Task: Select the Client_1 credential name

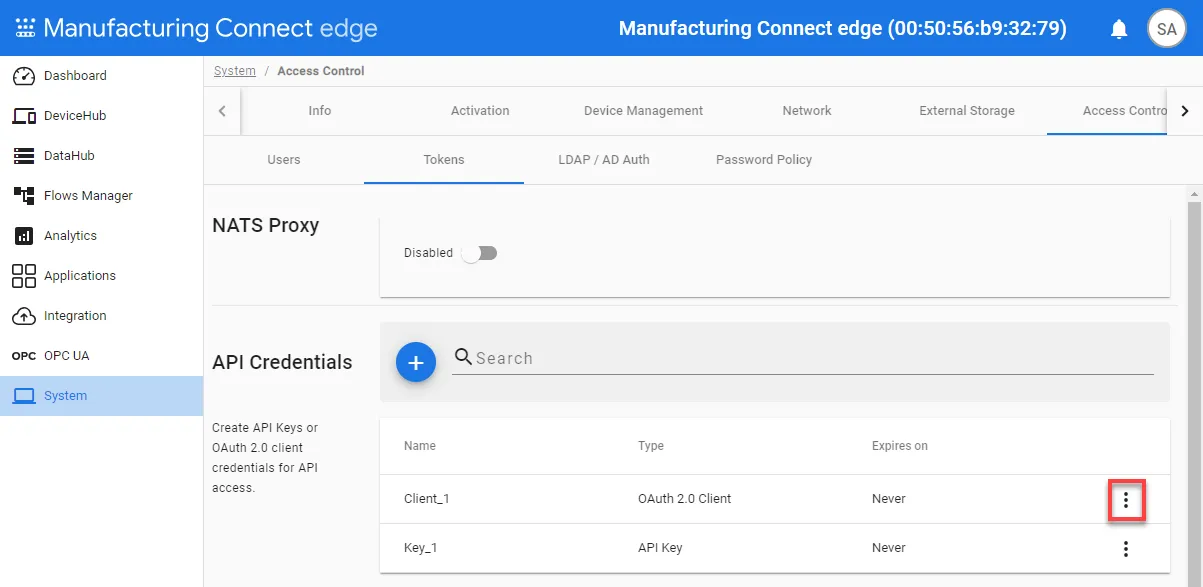Action: [x=427, y=499]
